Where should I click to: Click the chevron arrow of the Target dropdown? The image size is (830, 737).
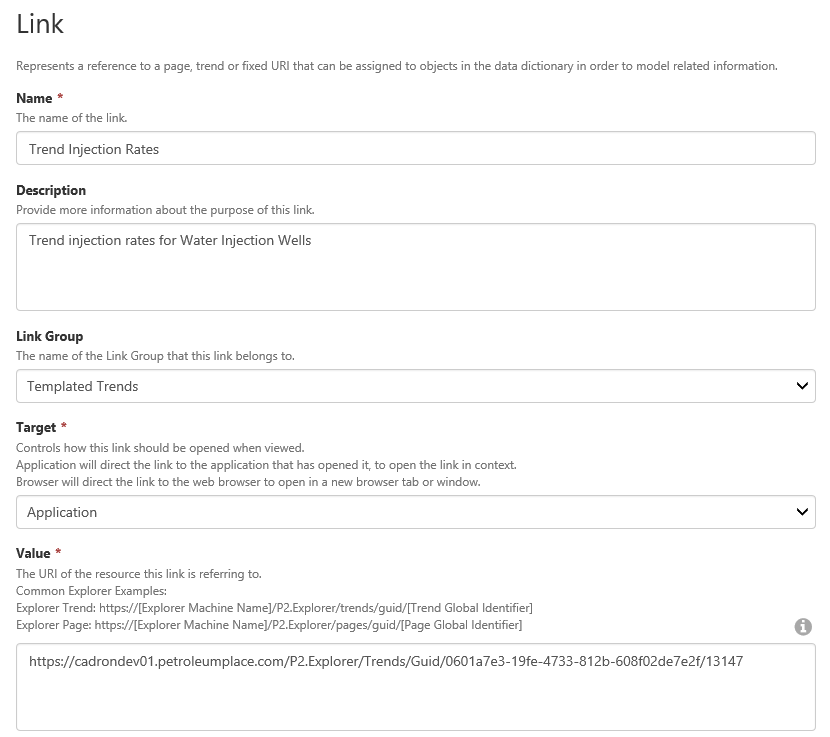point(801,512)
